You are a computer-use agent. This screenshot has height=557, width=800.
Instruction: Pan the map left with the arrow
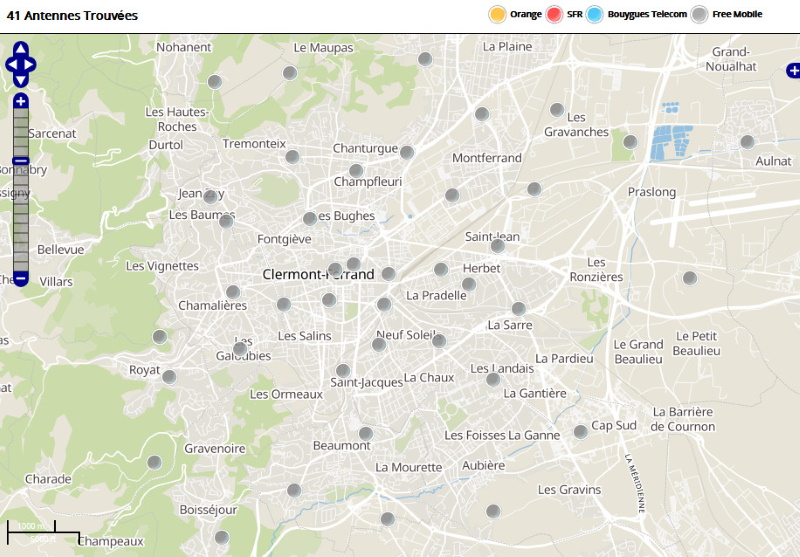(x=10, y=65)
